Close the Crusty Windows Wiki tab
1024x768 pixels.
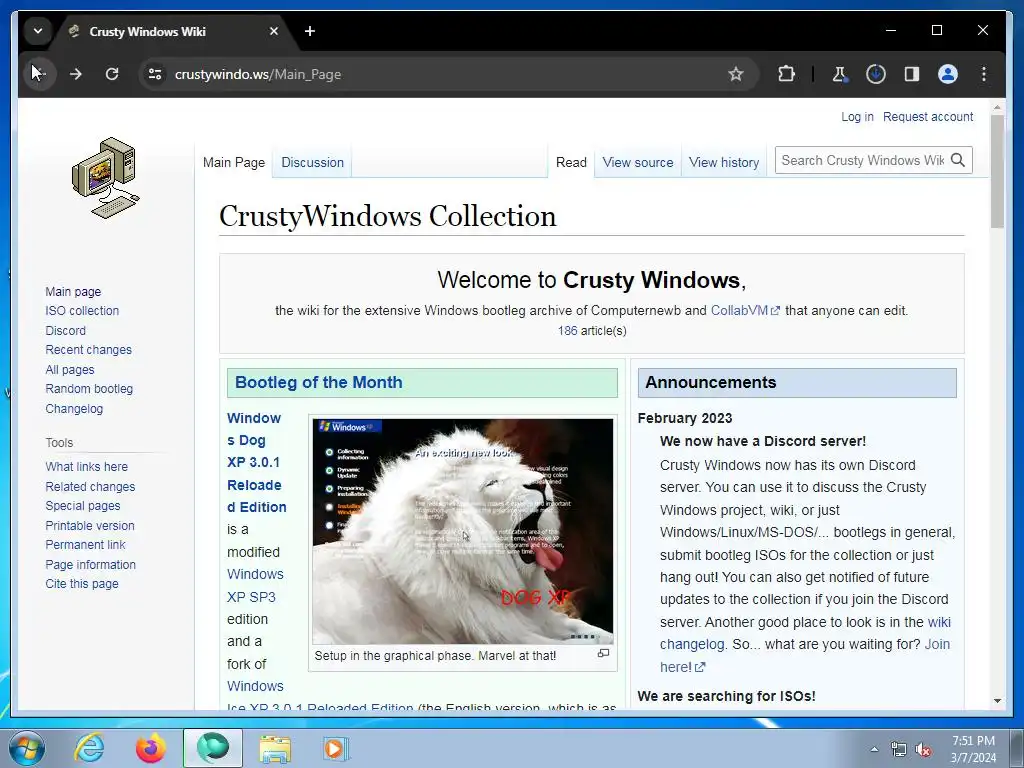tap(274, 31)
